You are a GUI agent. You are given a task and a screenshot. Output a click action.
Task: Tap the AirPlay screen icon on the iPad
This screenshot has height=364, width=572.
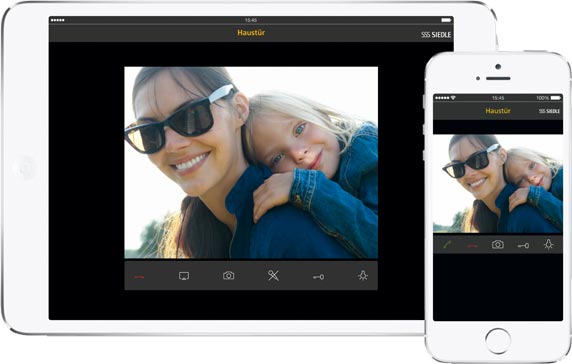[184, 276]
